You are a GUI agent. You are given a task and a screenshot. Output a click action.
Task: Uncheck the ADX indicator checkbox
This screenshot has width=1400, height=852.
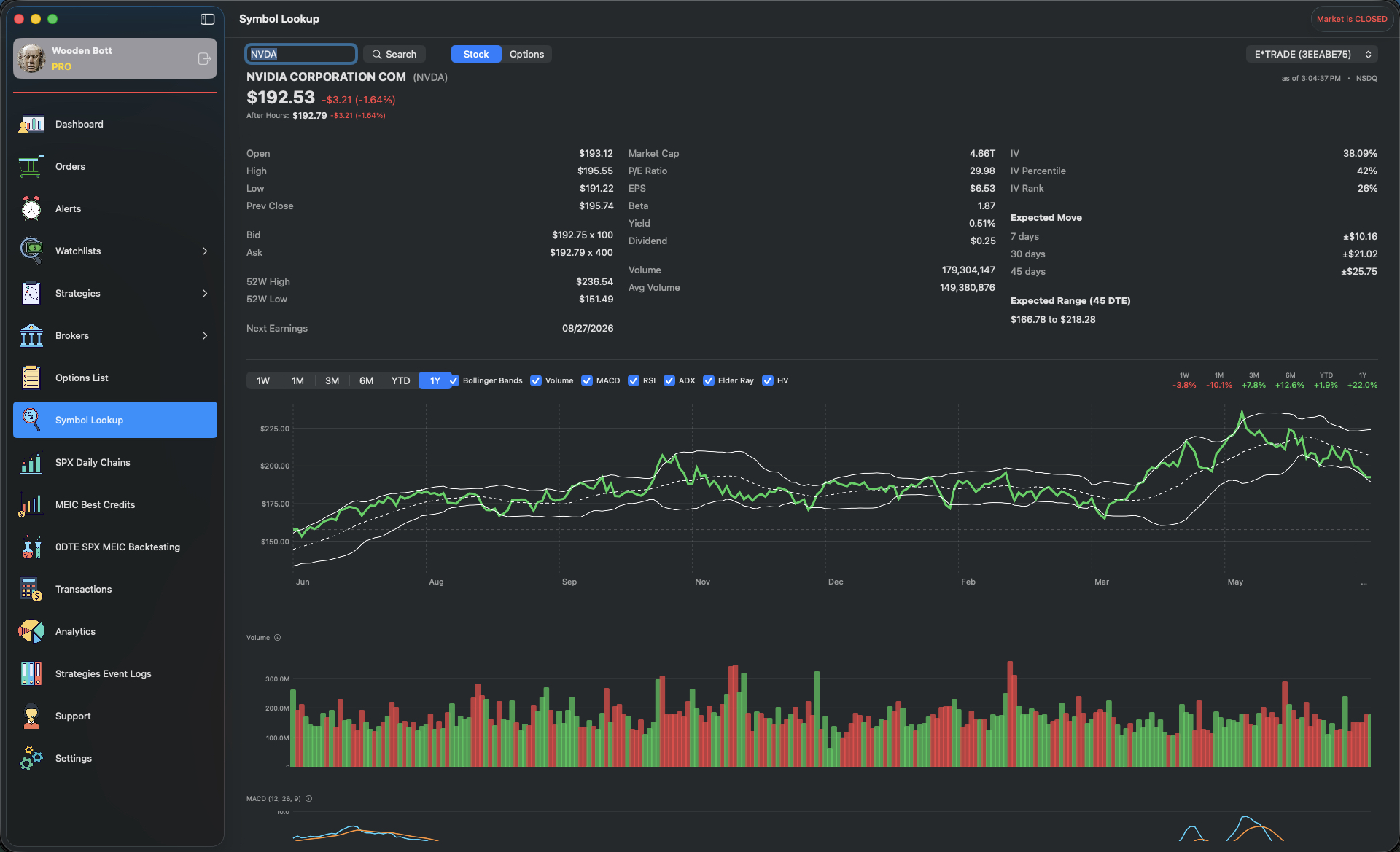tap(669, 380)
